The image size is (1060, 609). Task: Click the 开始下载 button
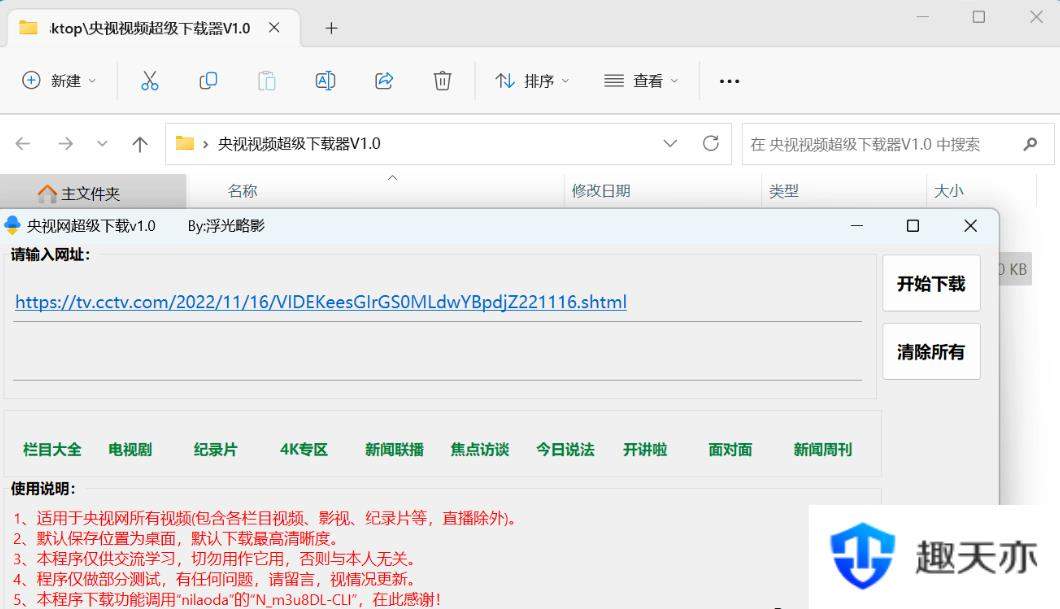[x=931, y=284]
